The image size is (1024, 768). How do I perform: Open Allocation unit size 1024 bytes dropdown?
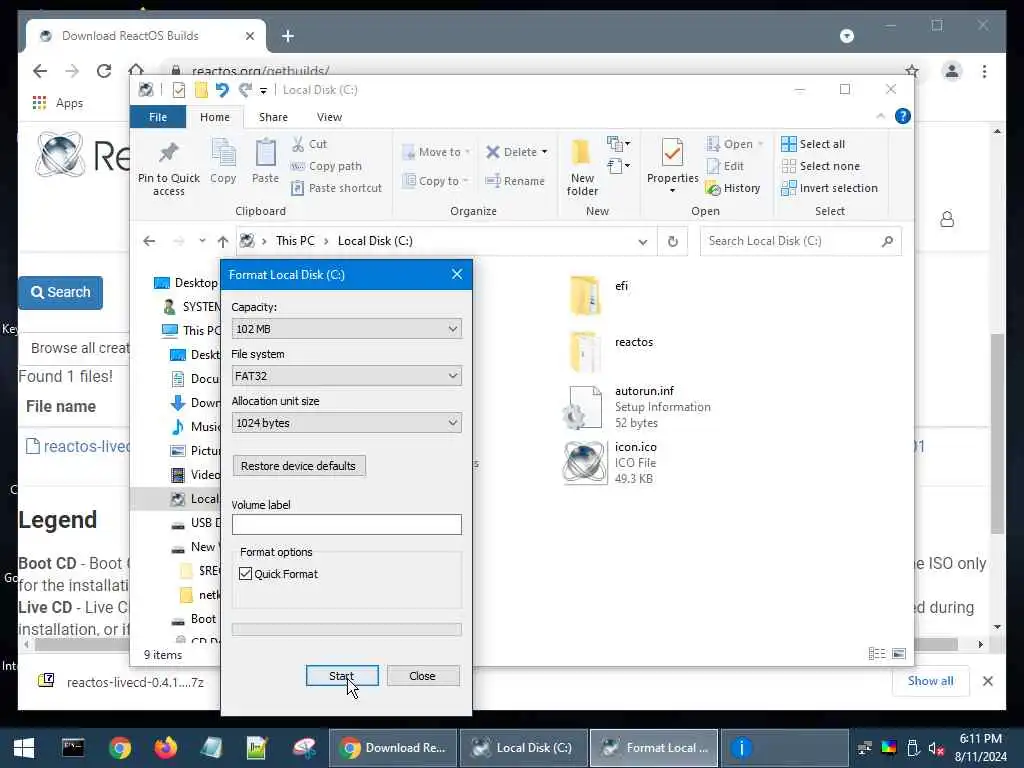tap(347, 423)
